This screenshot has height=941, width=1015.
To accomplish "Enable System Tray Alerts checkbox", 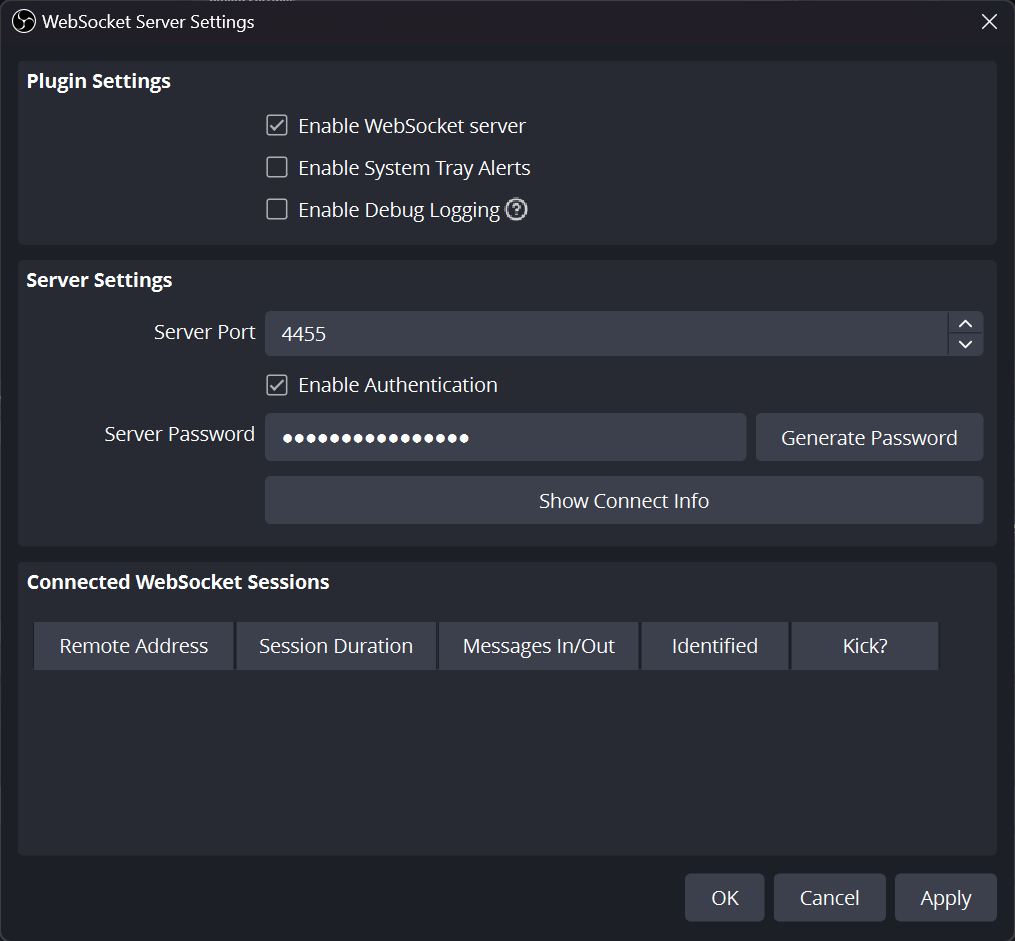I will click(x=277, y=167).
